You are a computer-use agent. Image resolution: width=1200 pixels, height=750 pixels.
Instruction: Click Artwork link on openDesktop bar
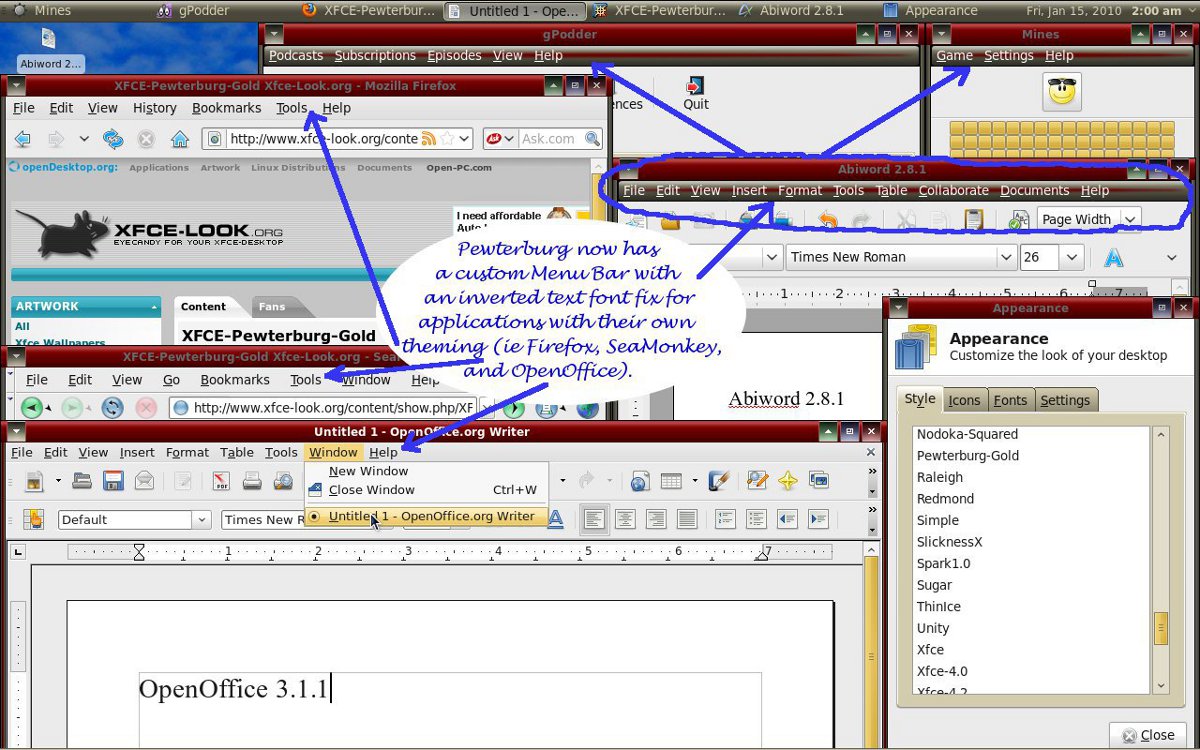(x=220, y=168)
